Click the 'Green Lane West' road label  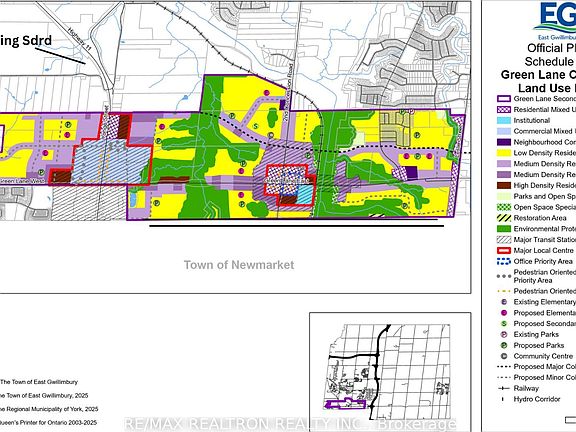coord(23,181)
